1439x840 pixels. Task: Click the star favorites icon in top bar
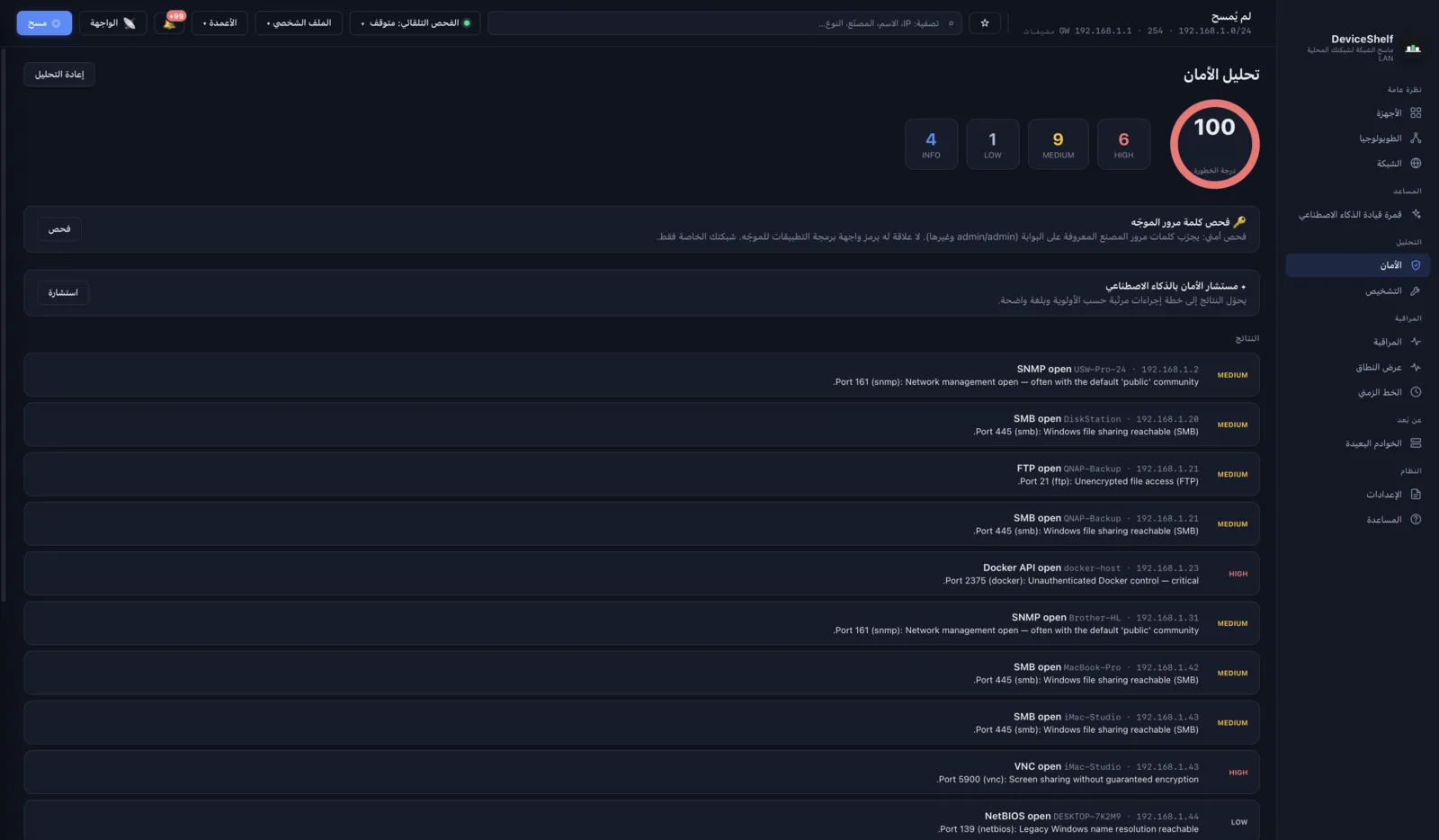[985, 23]
